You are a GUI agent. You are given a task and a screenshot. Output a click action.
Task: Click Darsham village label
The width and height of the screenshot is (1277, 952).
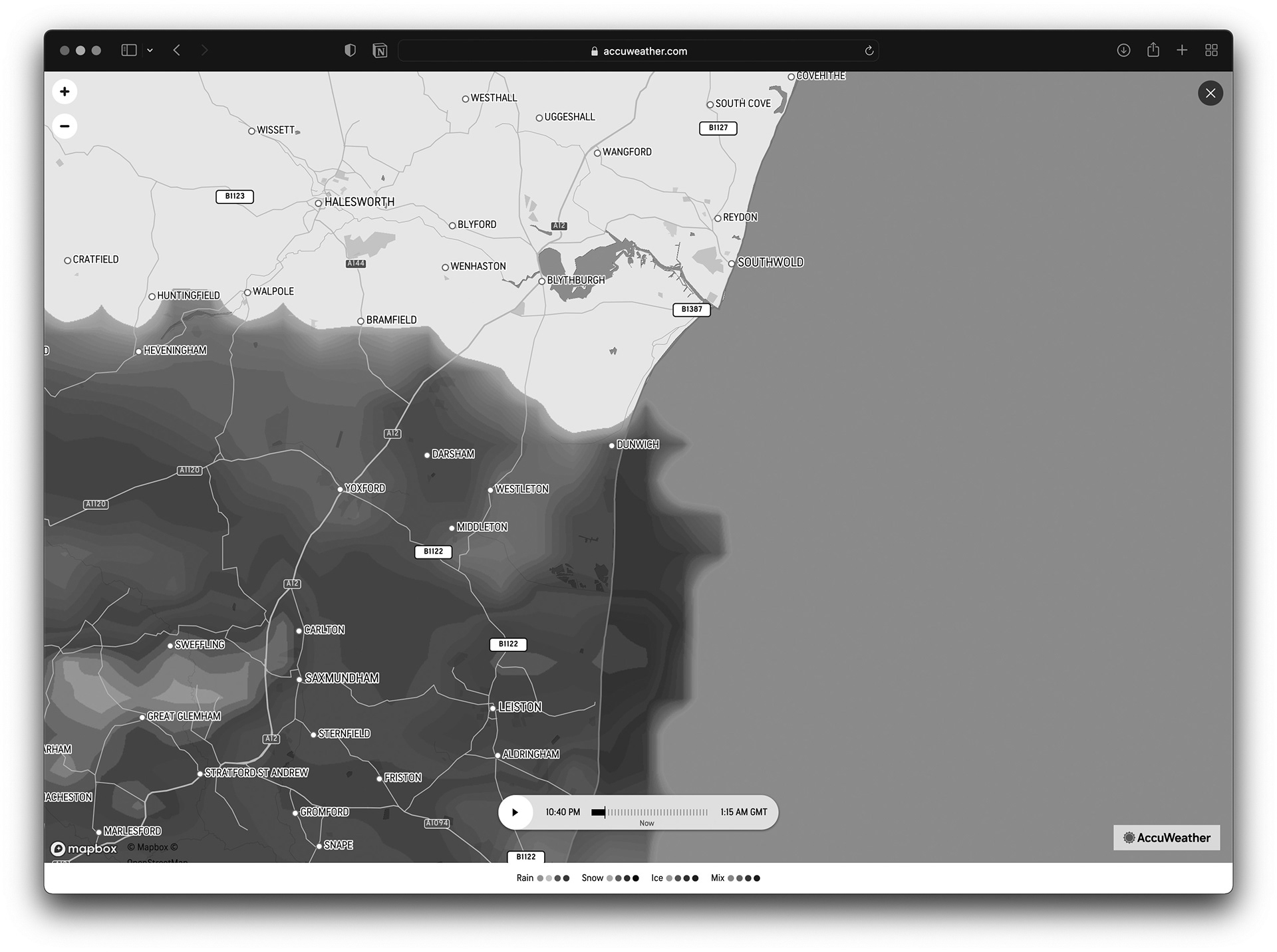(453, 455)
